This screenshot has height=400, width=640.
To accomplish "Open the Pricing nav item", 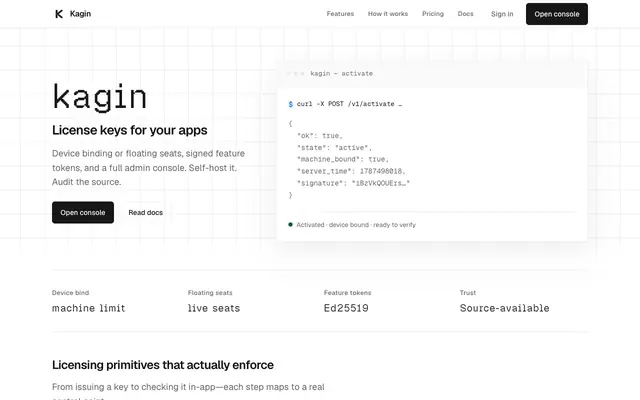I will [433, 14].
